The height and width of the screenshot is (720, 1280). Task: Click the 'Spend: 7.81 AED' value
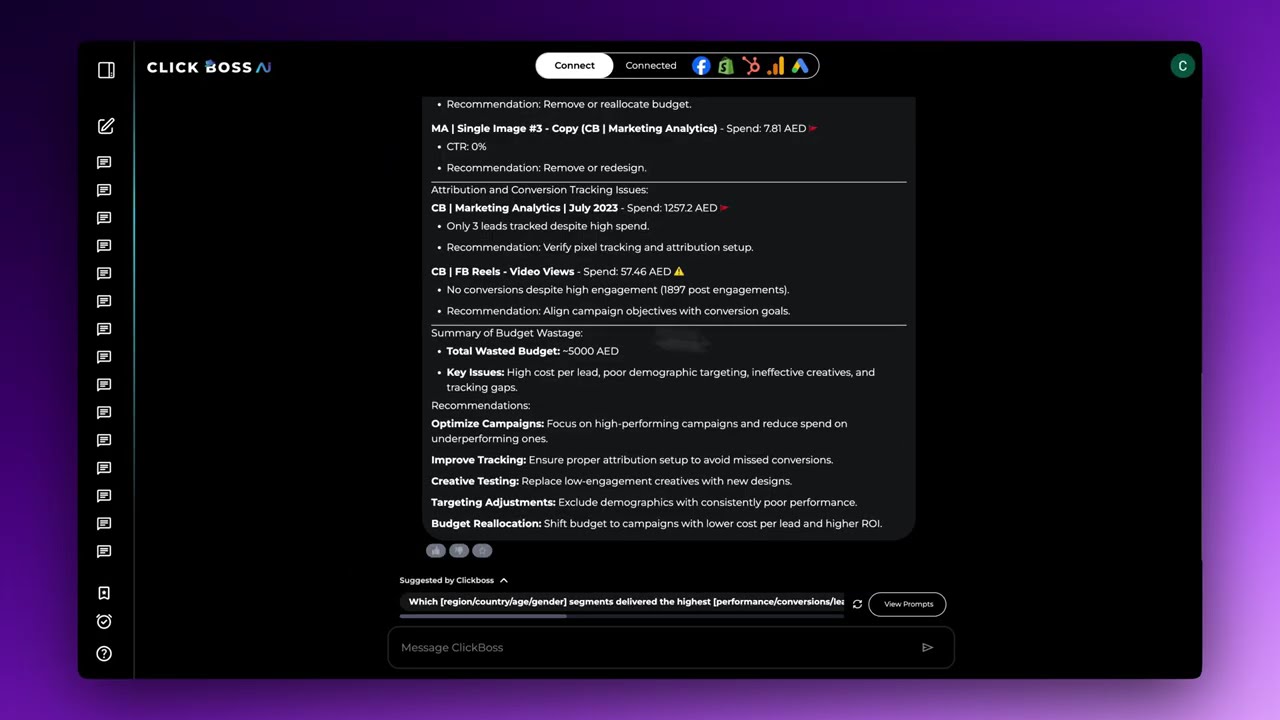[x=766, y=128]
